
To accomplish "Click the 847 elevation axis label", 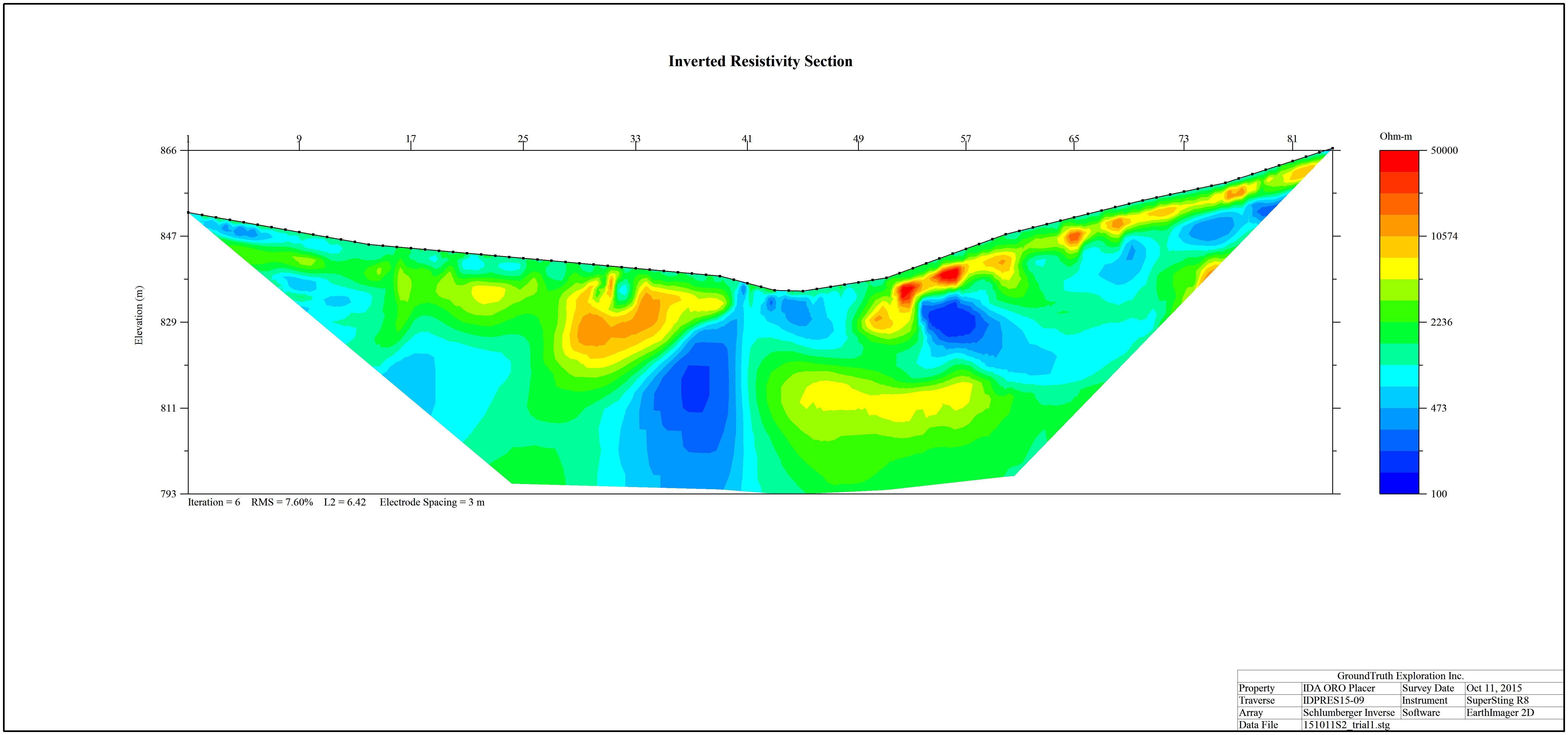I will pos(169,236).
